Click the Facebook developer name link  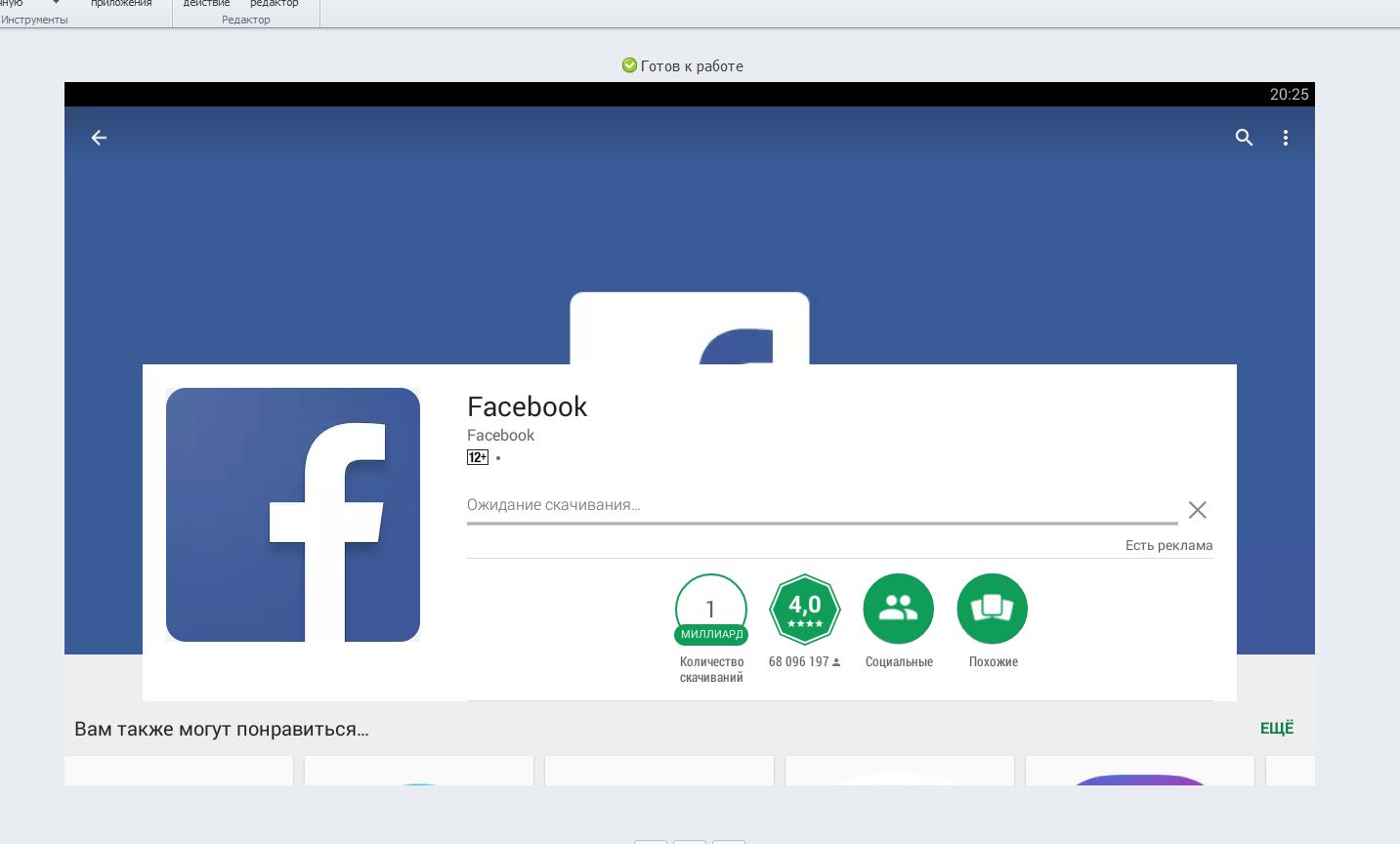coord(500,436)
